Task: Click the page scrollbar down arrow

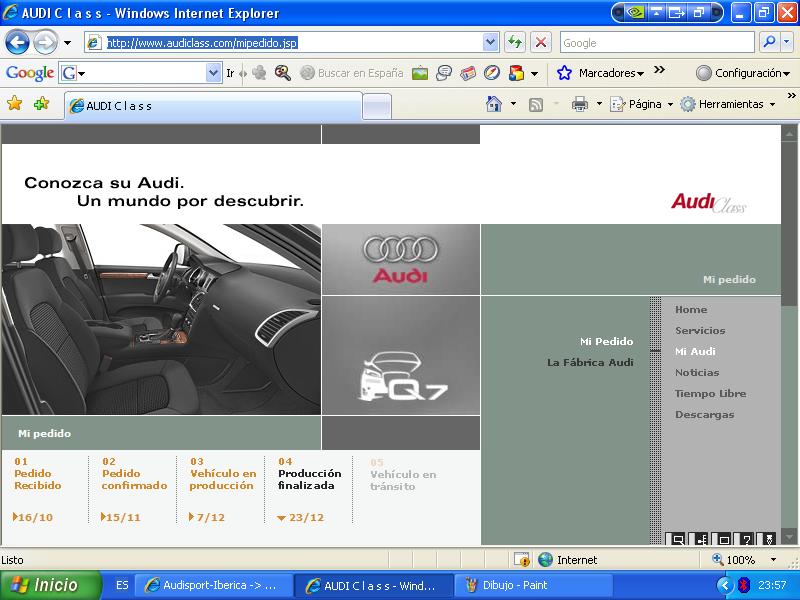Action: (x=789, y=537)
